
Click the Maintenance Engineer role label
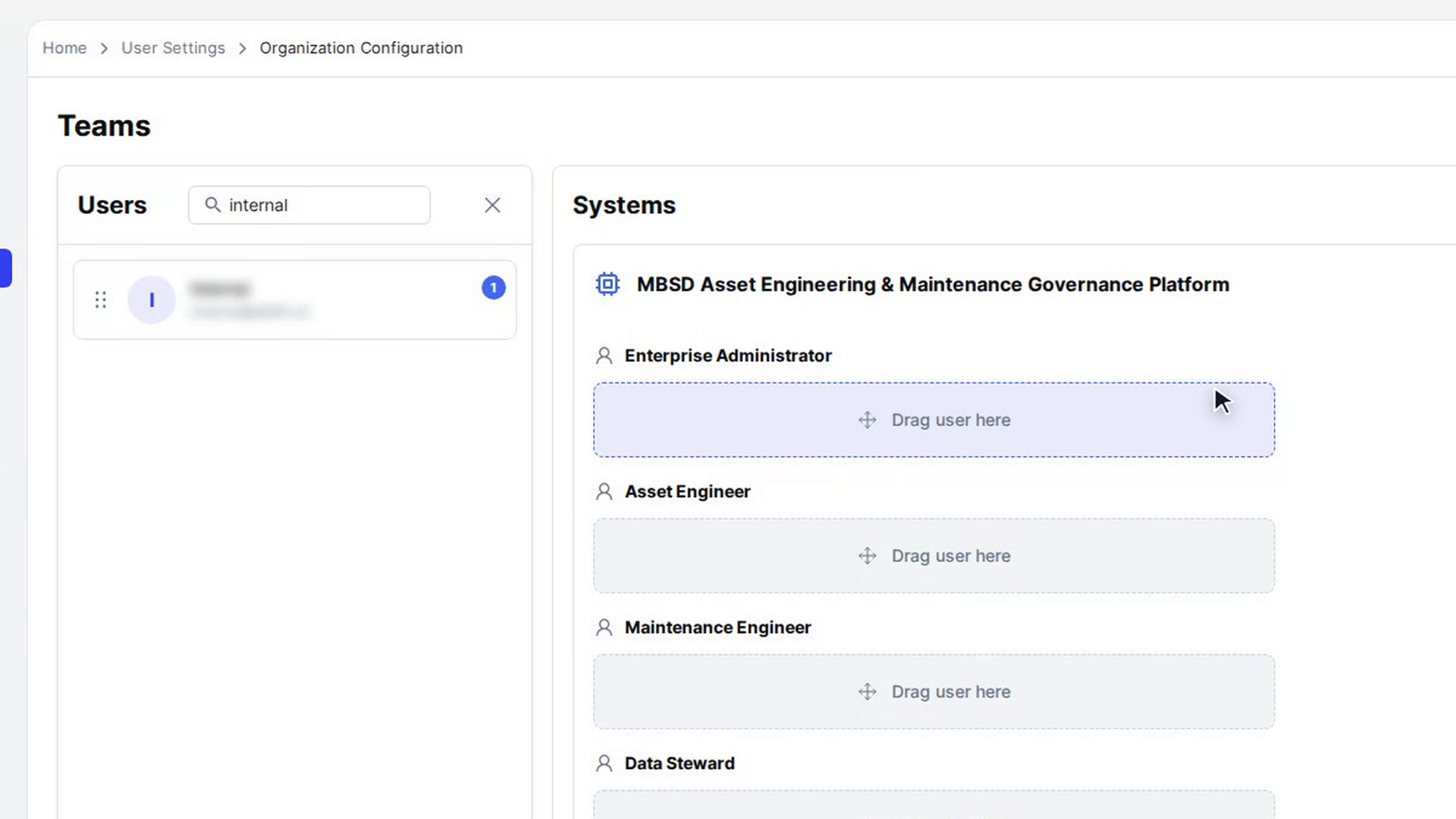[x=718, y=627]
